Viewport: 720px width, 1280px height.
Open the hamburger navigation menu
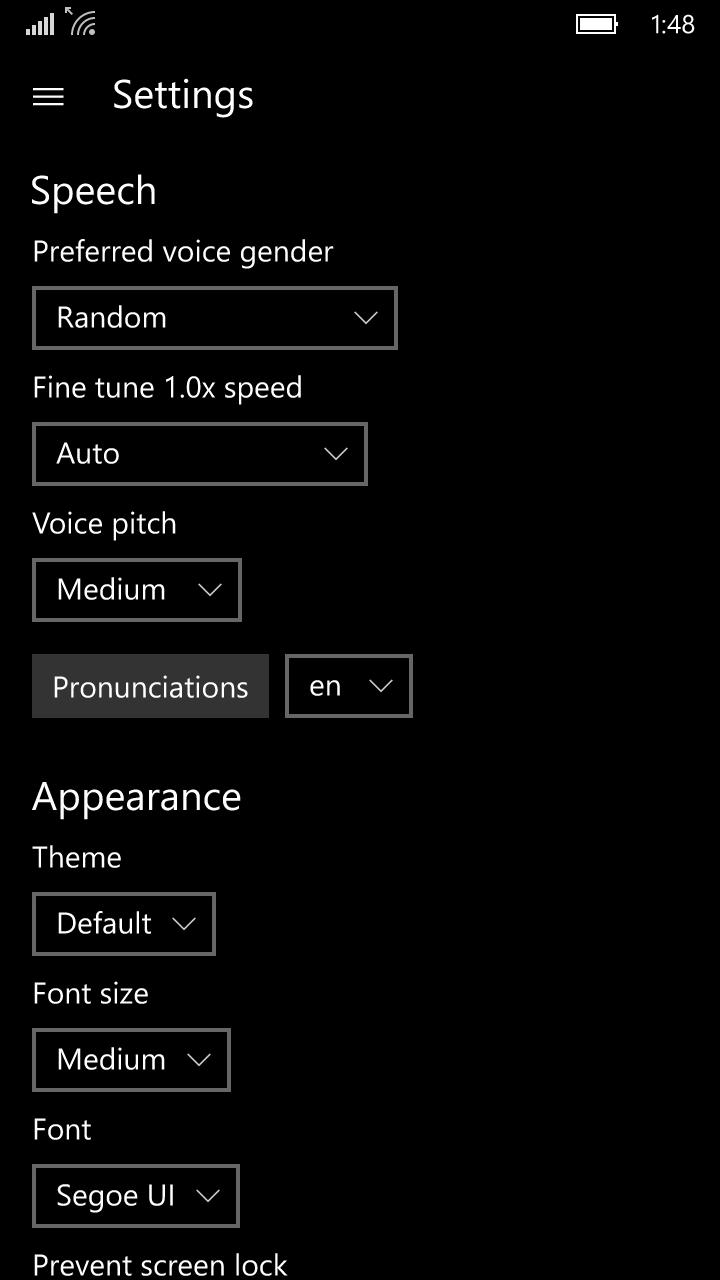tap(48, 96)
